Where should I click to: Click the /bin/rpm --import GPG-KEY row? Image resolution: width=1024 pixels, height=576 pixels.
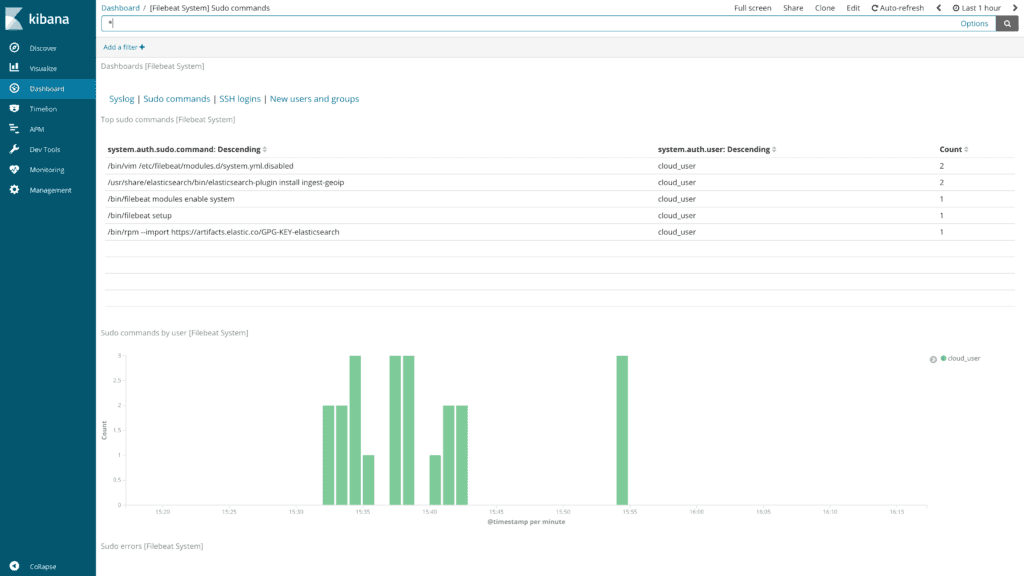[x=560, y=232]
